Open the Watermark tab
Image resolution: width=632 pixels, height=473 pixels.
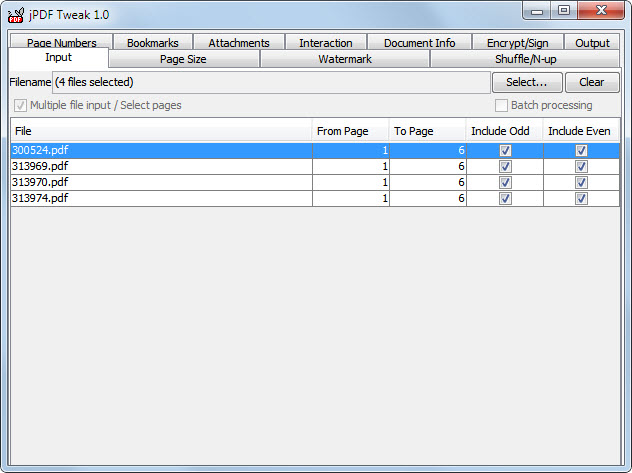pos(344,59)
